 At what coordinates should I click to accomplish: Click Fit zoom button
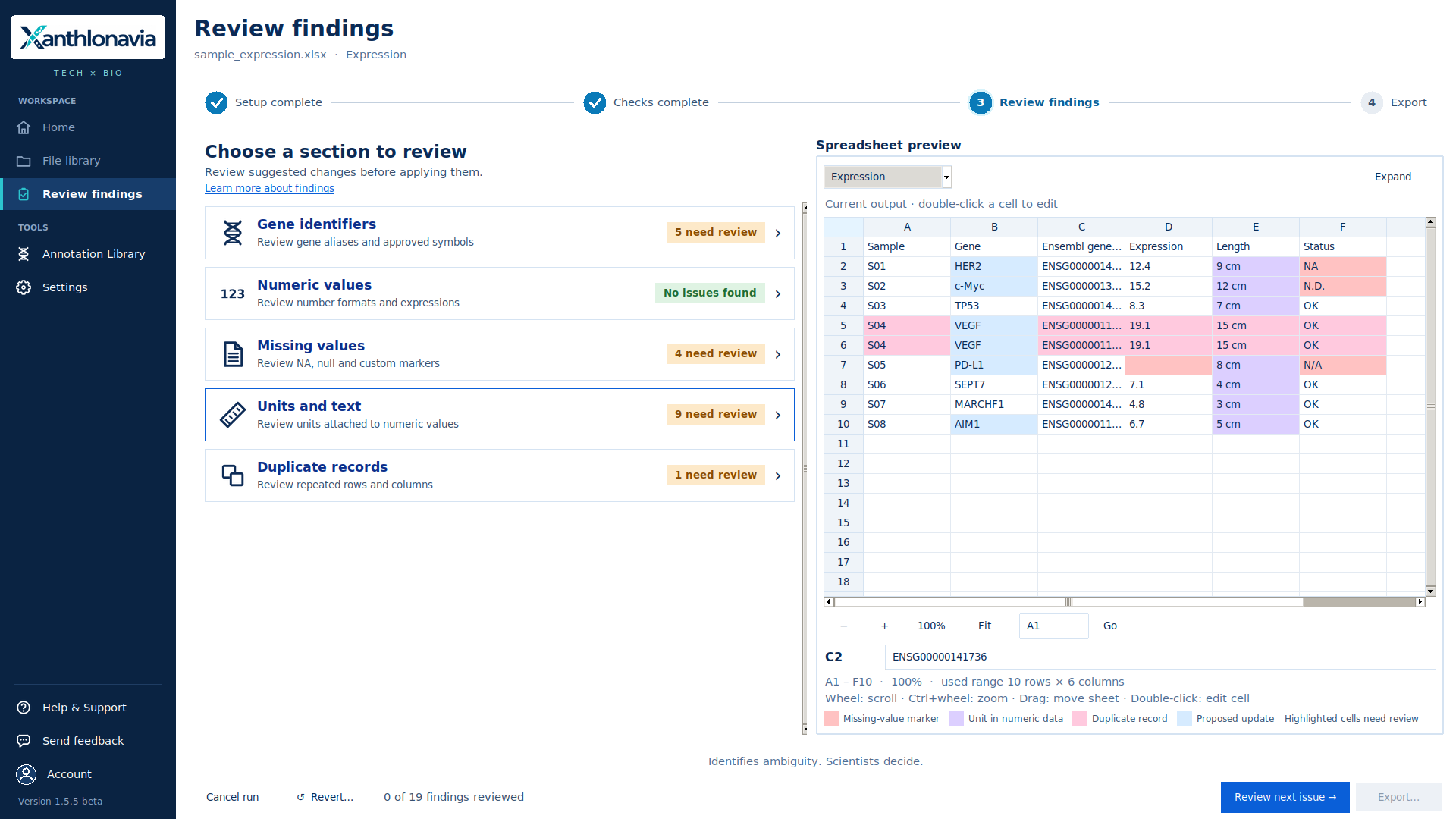[x=984, y=626]
